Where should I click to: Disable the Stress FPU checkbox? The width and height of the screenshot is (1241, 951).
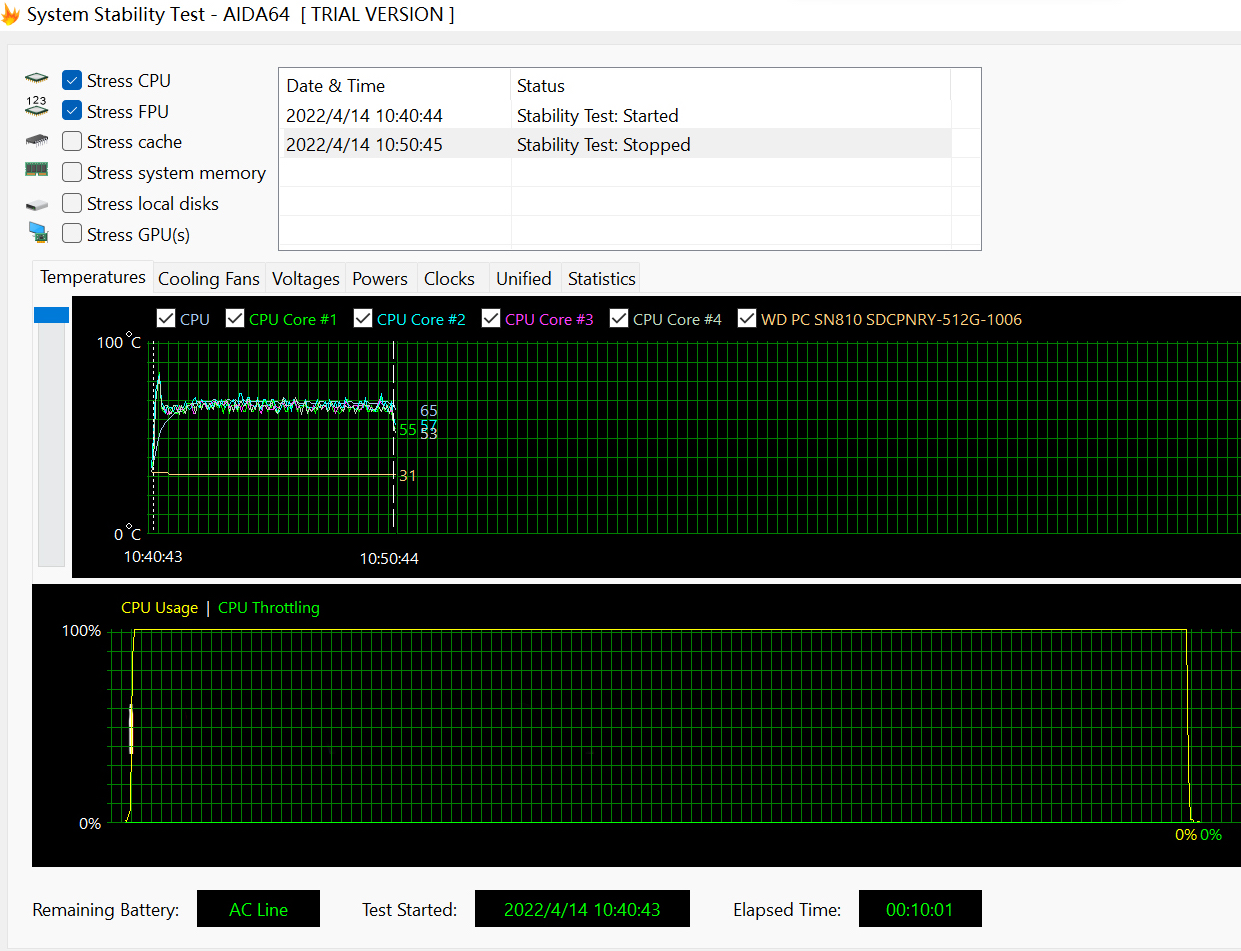tap(72, 111)
